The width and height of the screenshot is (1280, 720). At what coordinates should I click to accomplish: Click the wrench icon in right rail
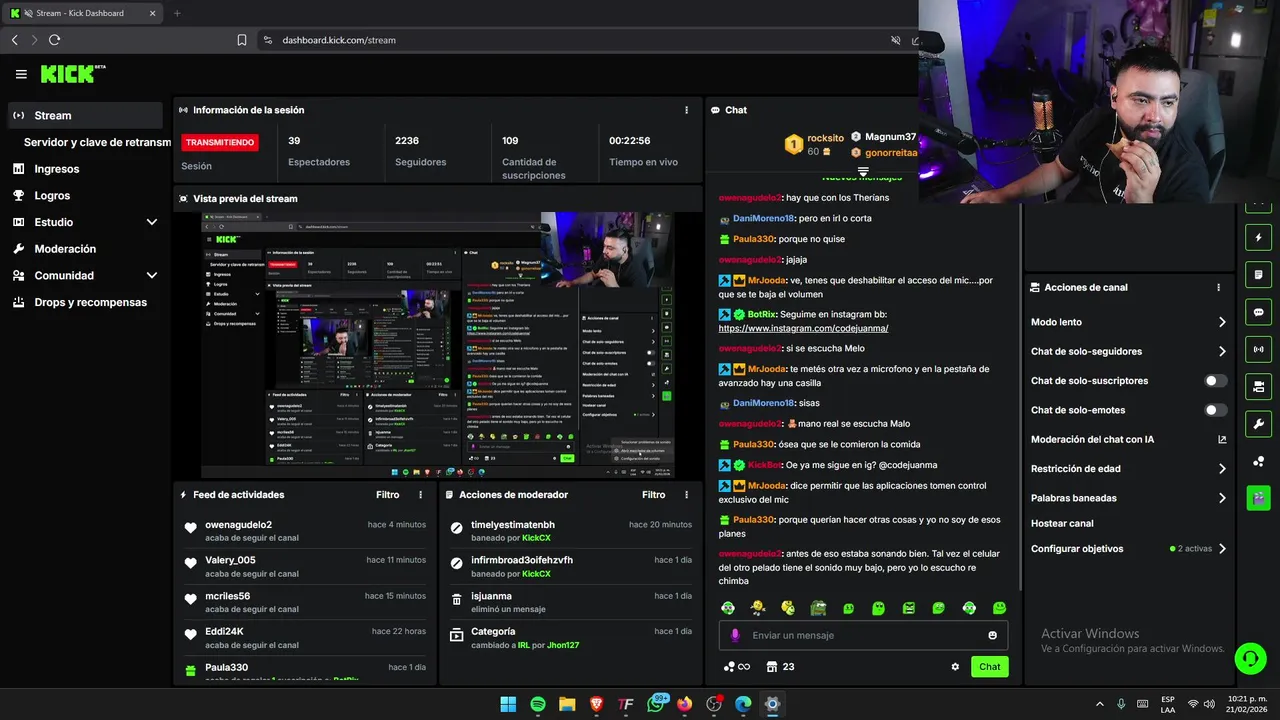(x=1258, y=423)
